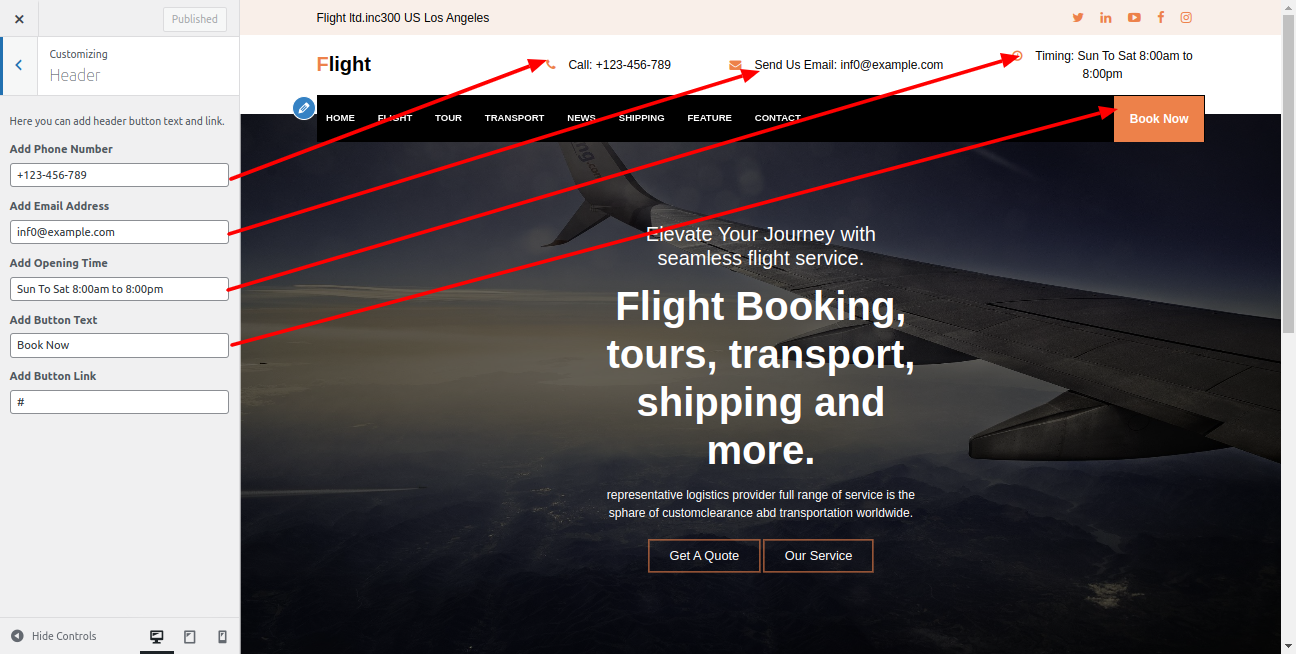Click the Get A Quote button
Image resolution: width=1296 pixels, height=654 pixels.
click(x=705, y=556)
